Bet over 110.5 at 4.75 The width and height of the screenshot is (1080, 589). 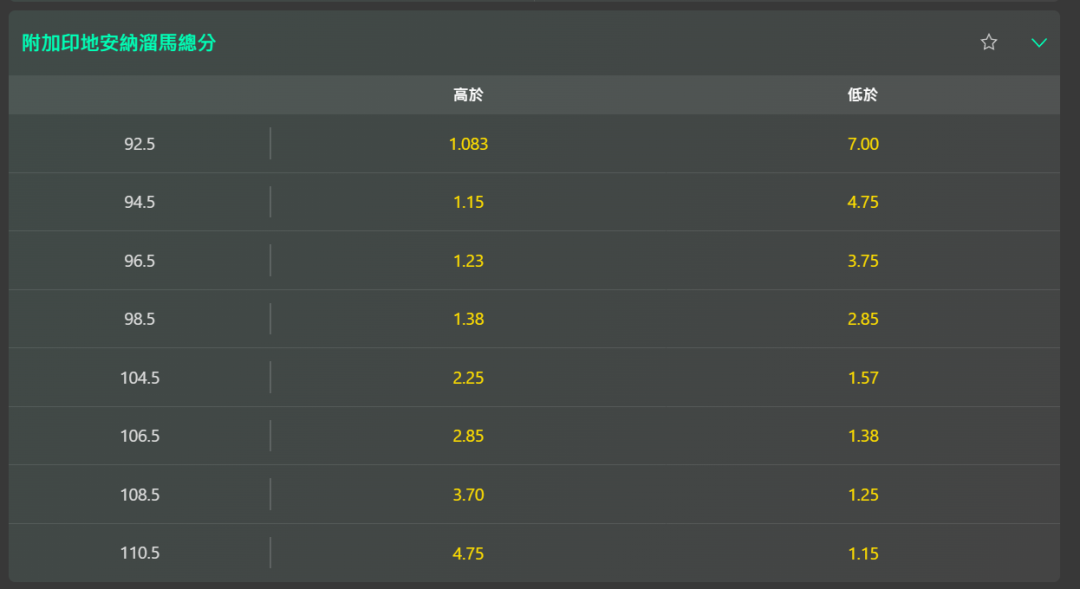coord(468,553)
